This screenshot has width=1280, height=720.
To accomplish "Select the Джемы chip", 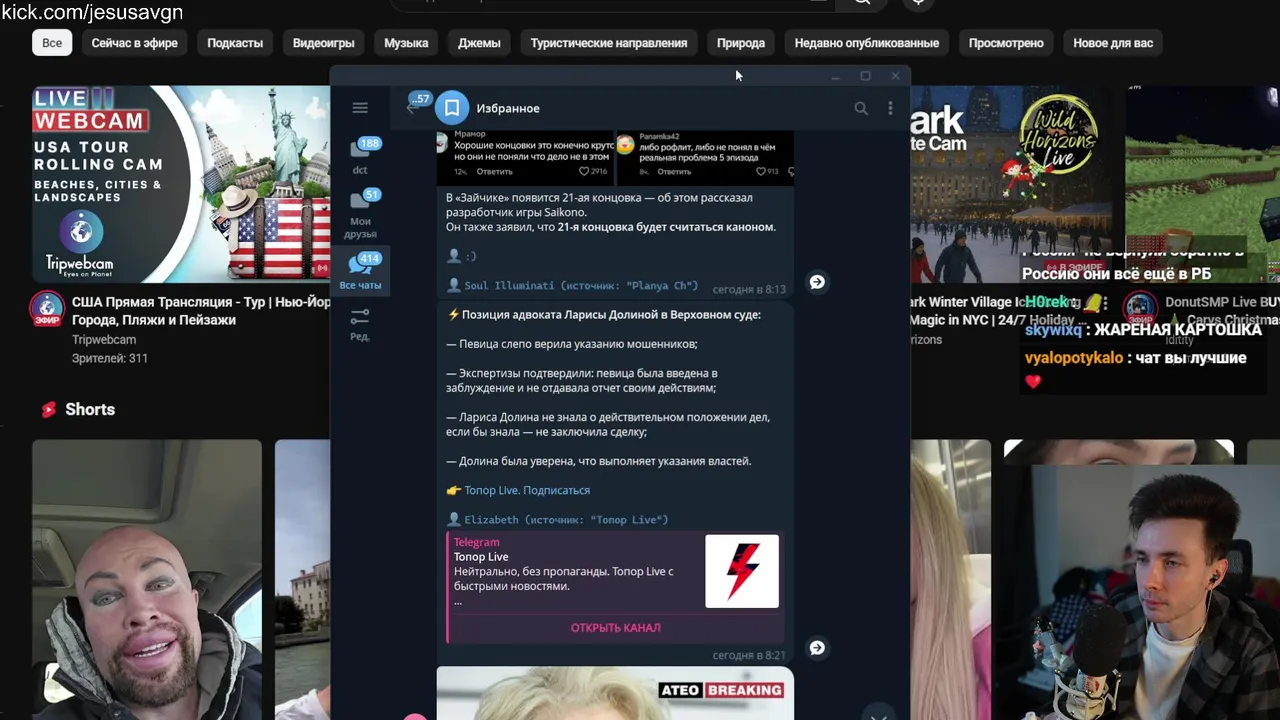I will point(479,43).
